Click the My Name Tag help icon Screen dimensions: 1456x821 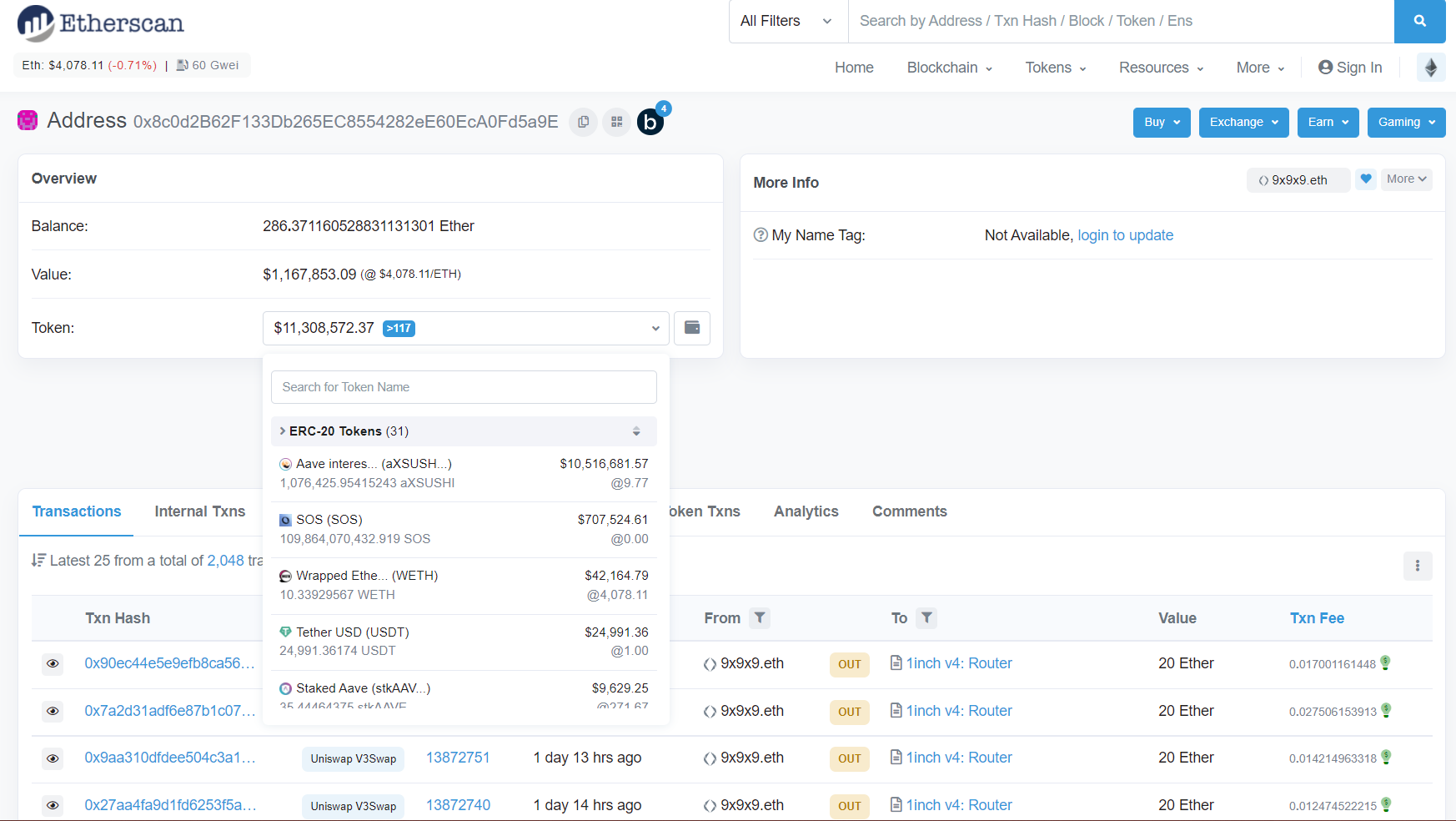[x=761, y=235]
